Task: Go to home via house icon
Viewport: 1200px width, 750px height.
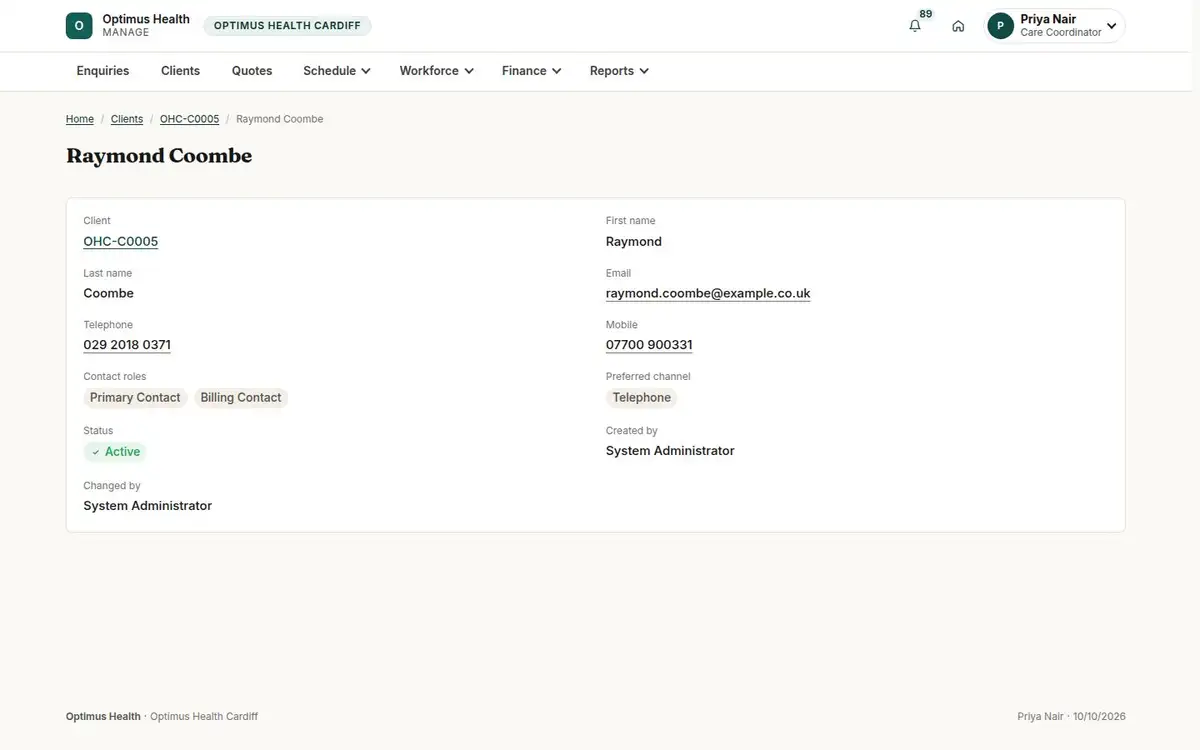Action: pyautogui.click(x=958, y=26)
